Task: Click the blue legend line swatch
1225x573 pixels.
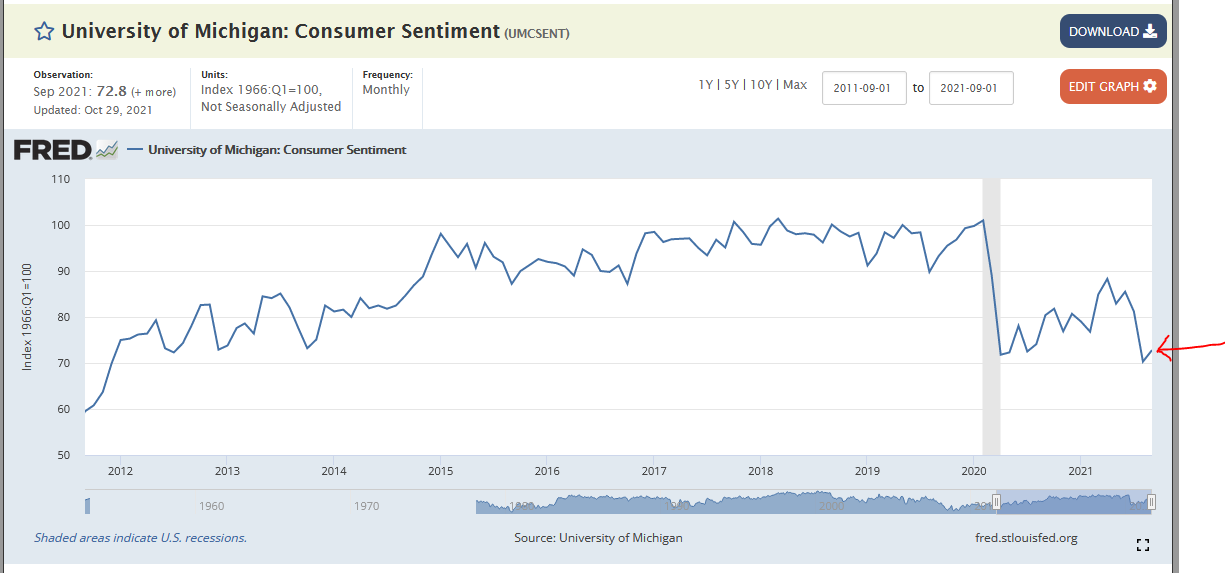Action: (134, 150)
